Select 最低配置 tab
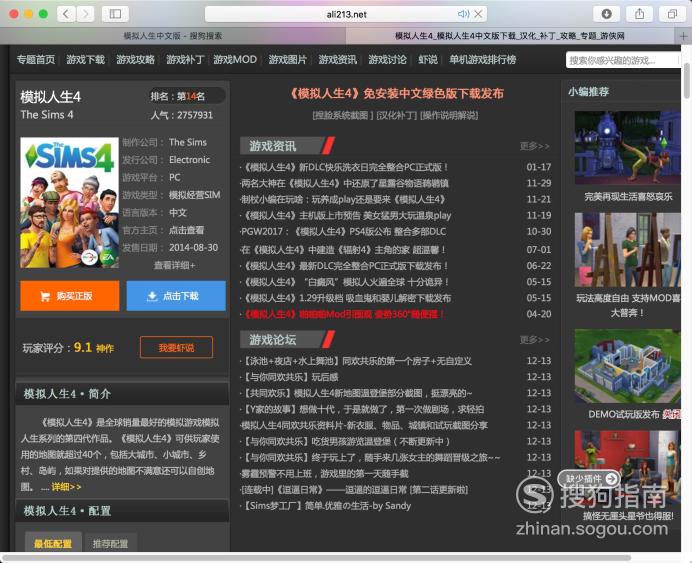692x563 pixels. [x=53, y=544]
